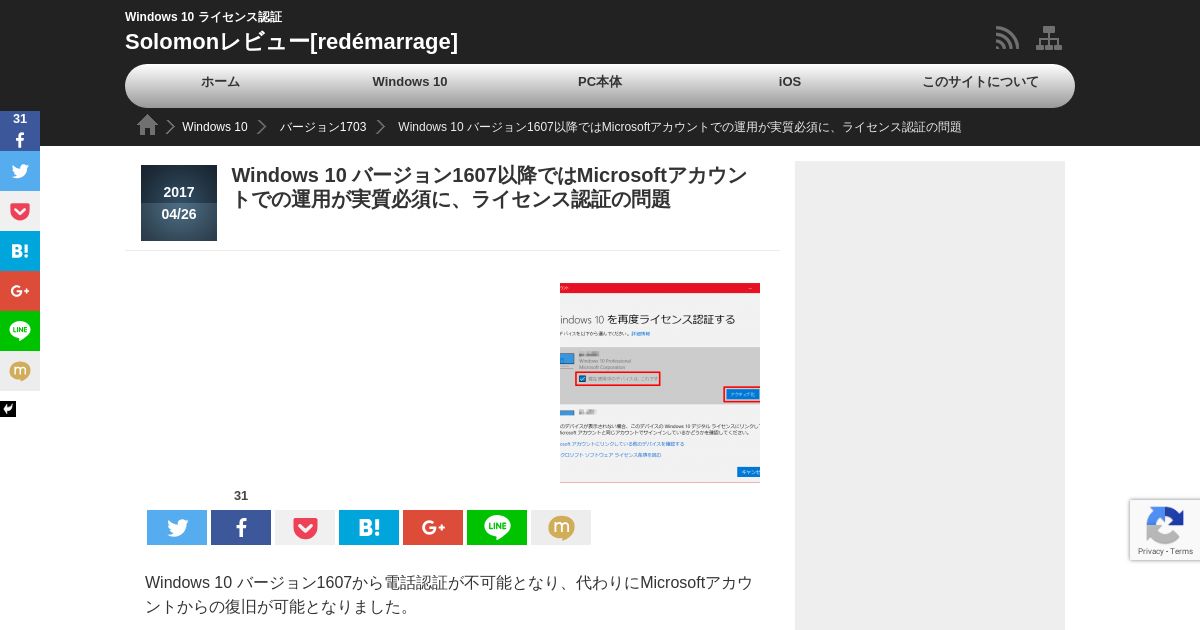Screen dimensions: 1200x630
Task: Share on Mastodon from left sidebar
Action: [20, 371]
